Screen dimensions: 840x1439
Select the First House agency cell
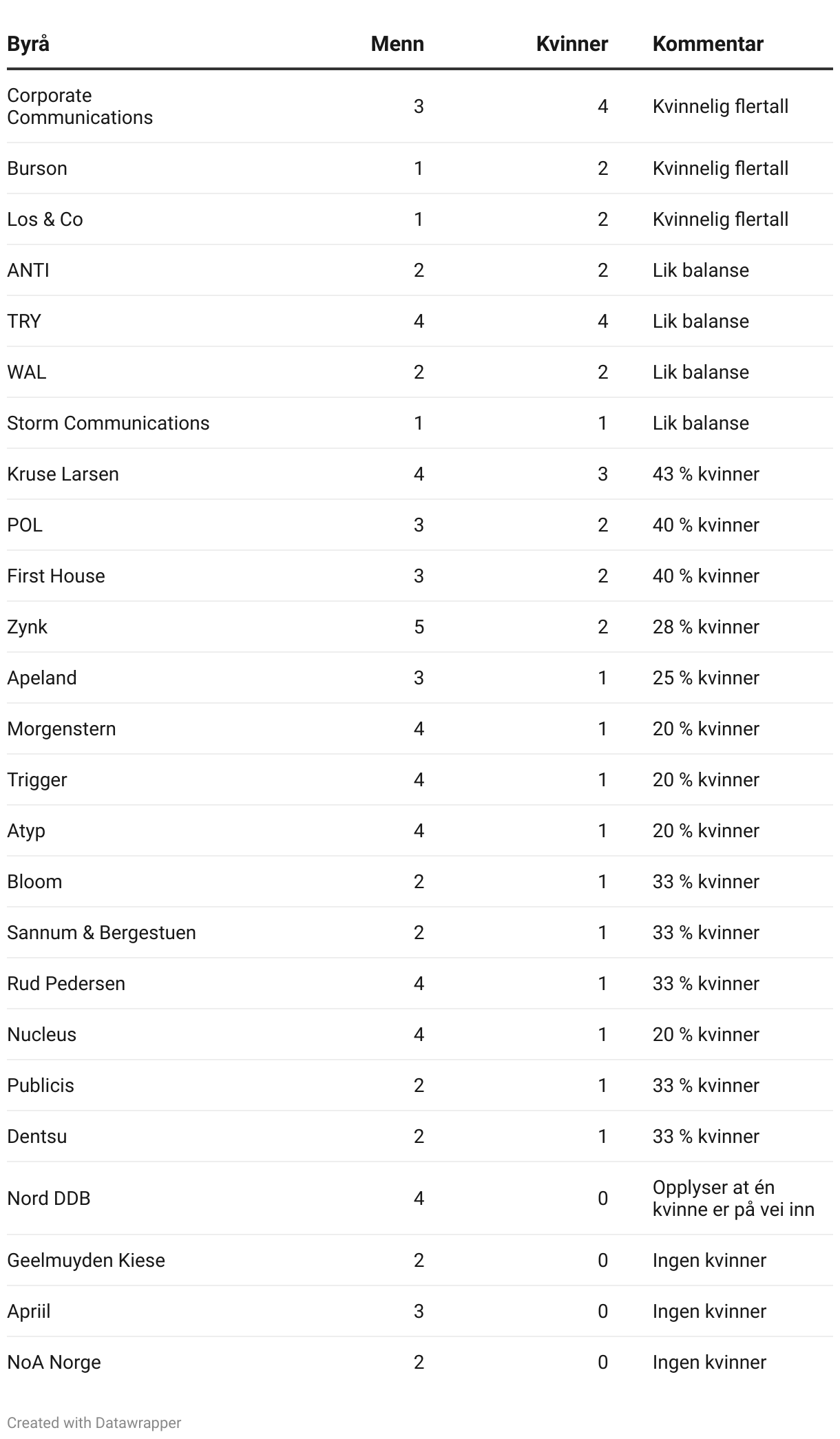point(56,576)
